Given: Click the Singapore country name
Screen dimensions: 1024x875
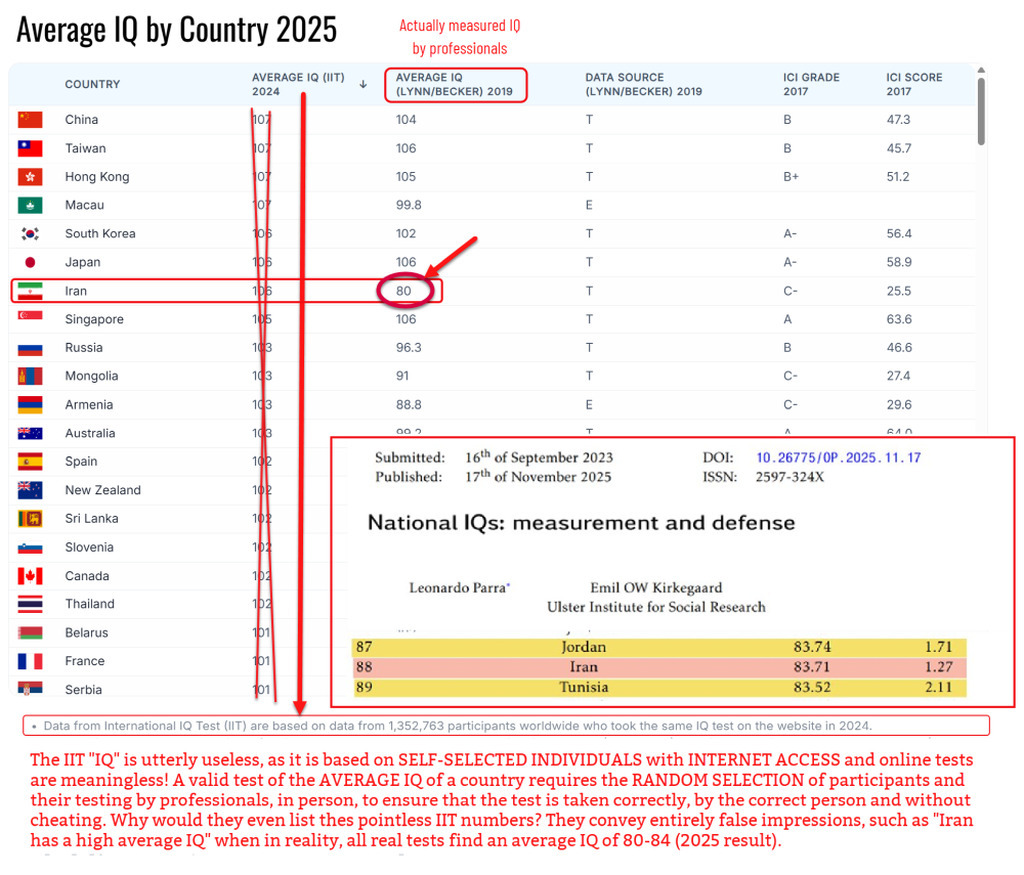Looking at the screenshot, I should [x=94, y=320].
